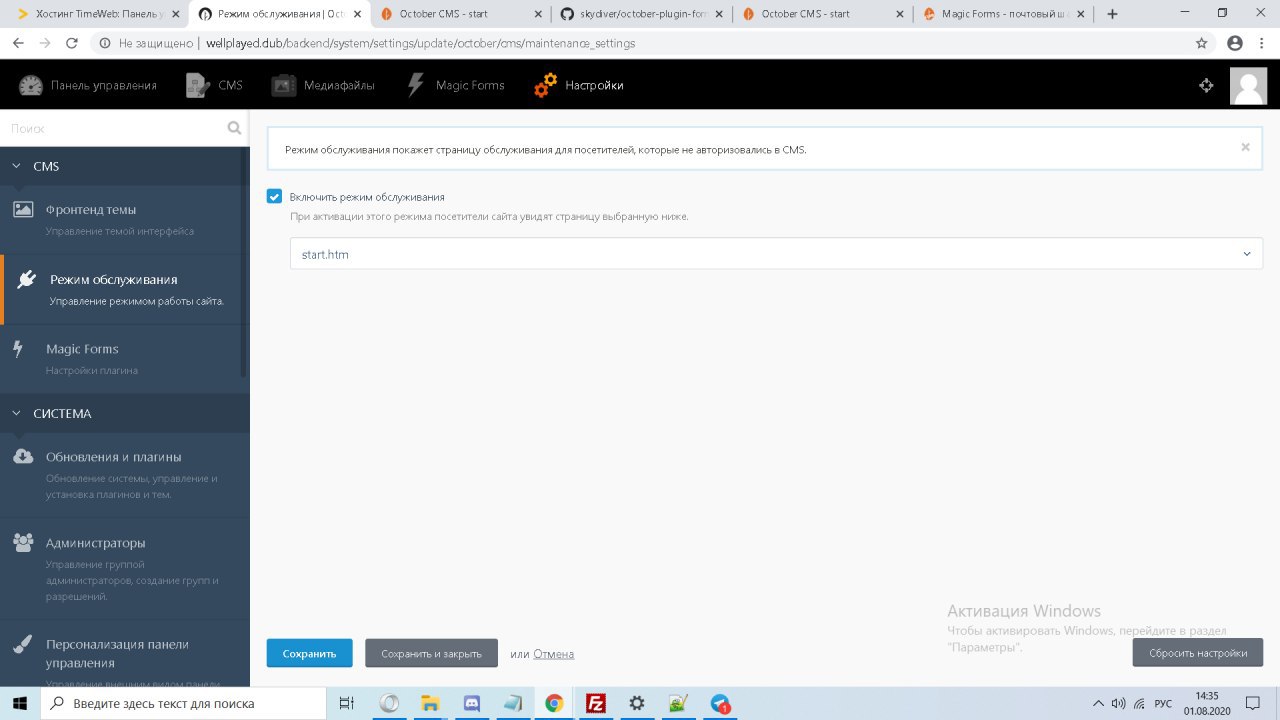Click the search magnifier icon in the sidebar
The width and height of the screenshot is (1280, 720).
pos(234,128)
